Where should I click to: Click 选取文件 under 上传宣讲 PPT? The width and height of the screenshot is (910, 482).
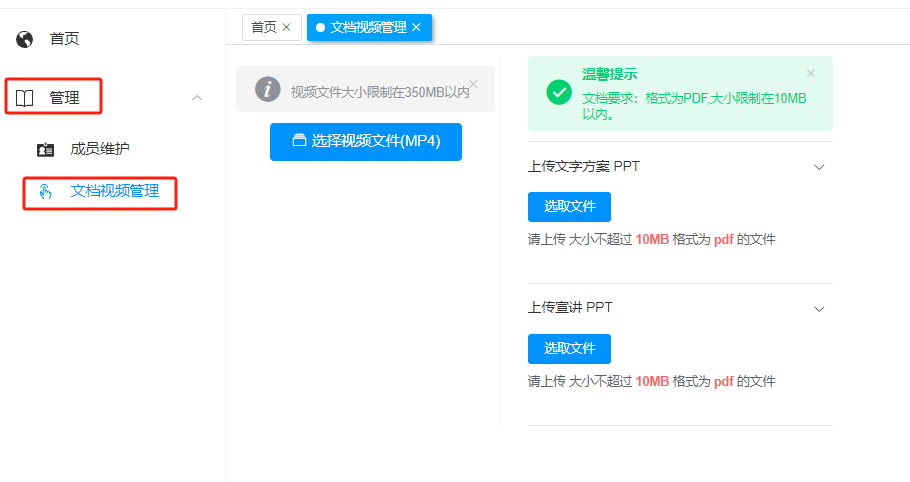pyautogui.click(x=569, y=349)
